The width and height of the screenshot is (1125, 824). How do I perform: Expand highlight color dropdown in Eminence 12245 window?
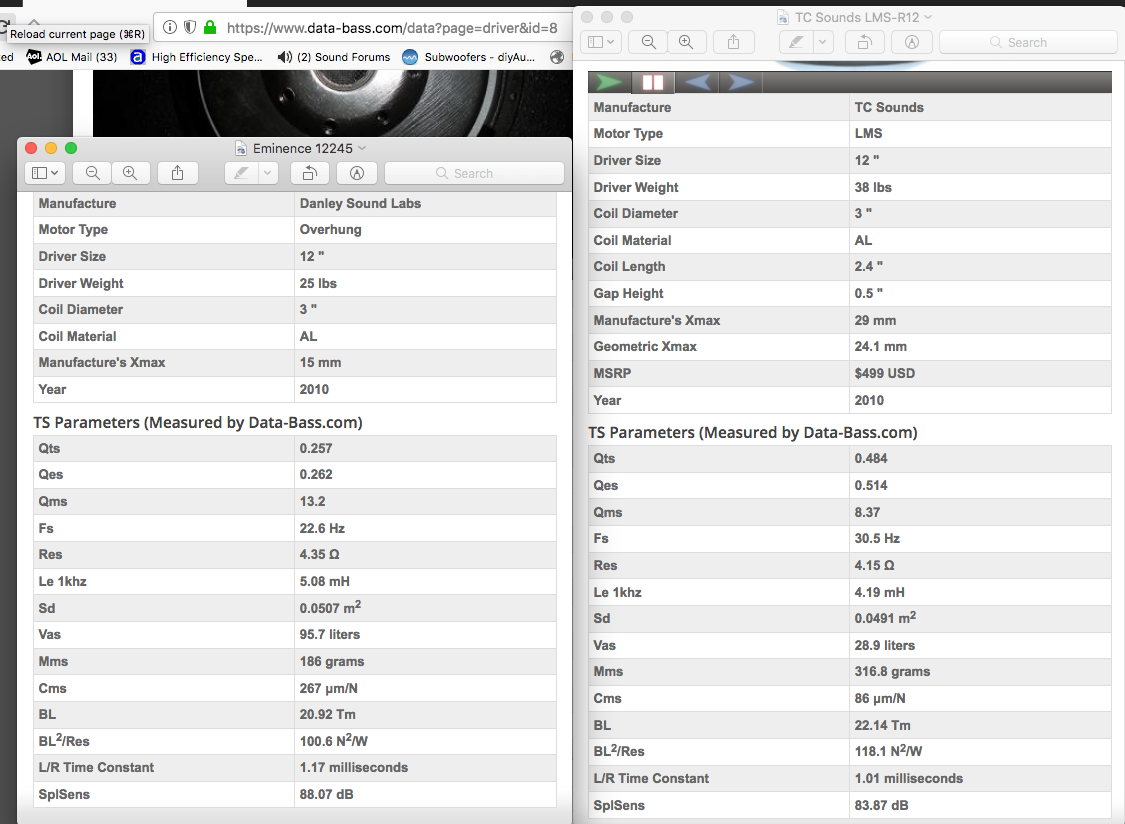pyautogui.click(x=268, y=173)
